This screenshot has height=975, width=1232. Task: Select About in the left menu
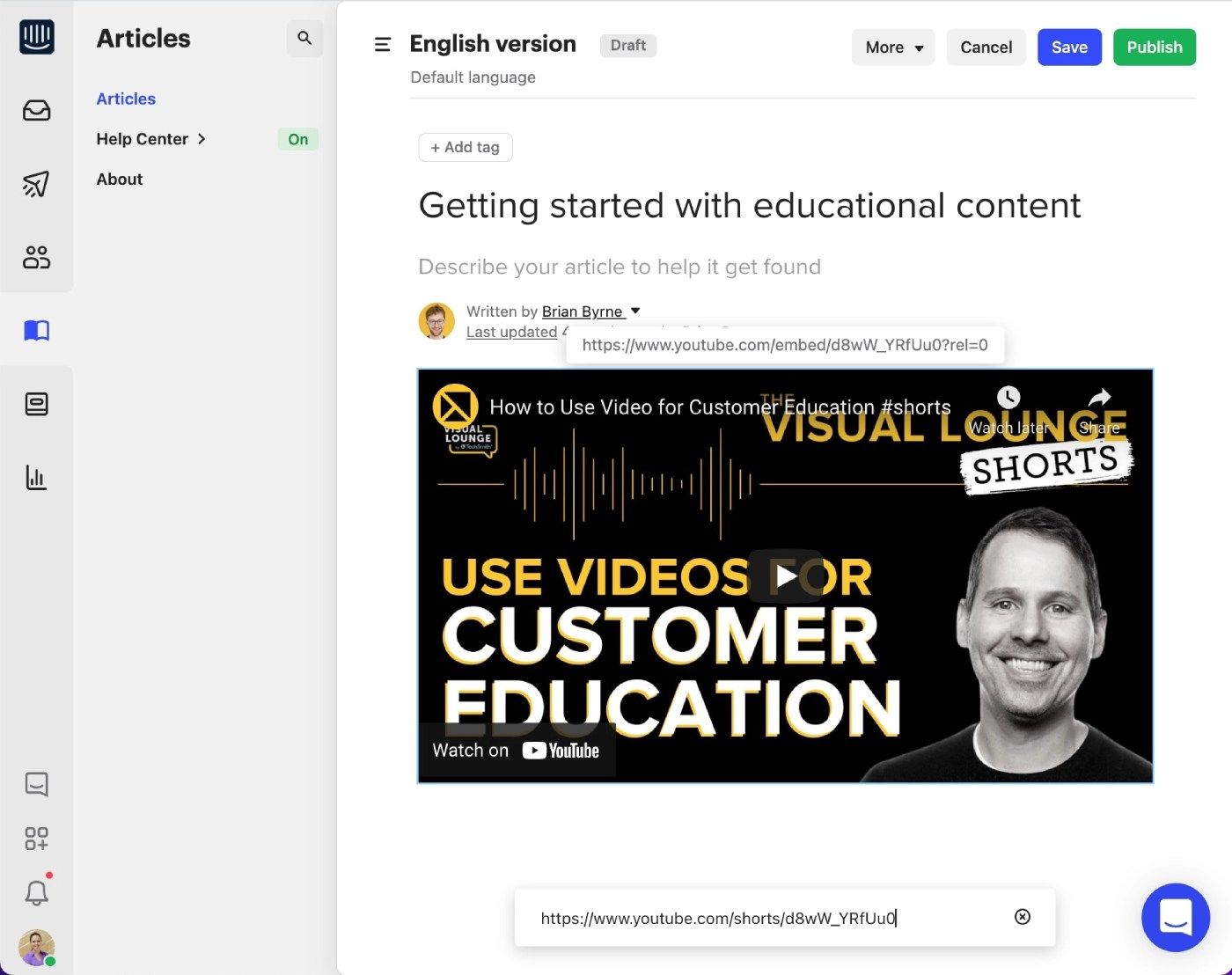pos(119,179)
